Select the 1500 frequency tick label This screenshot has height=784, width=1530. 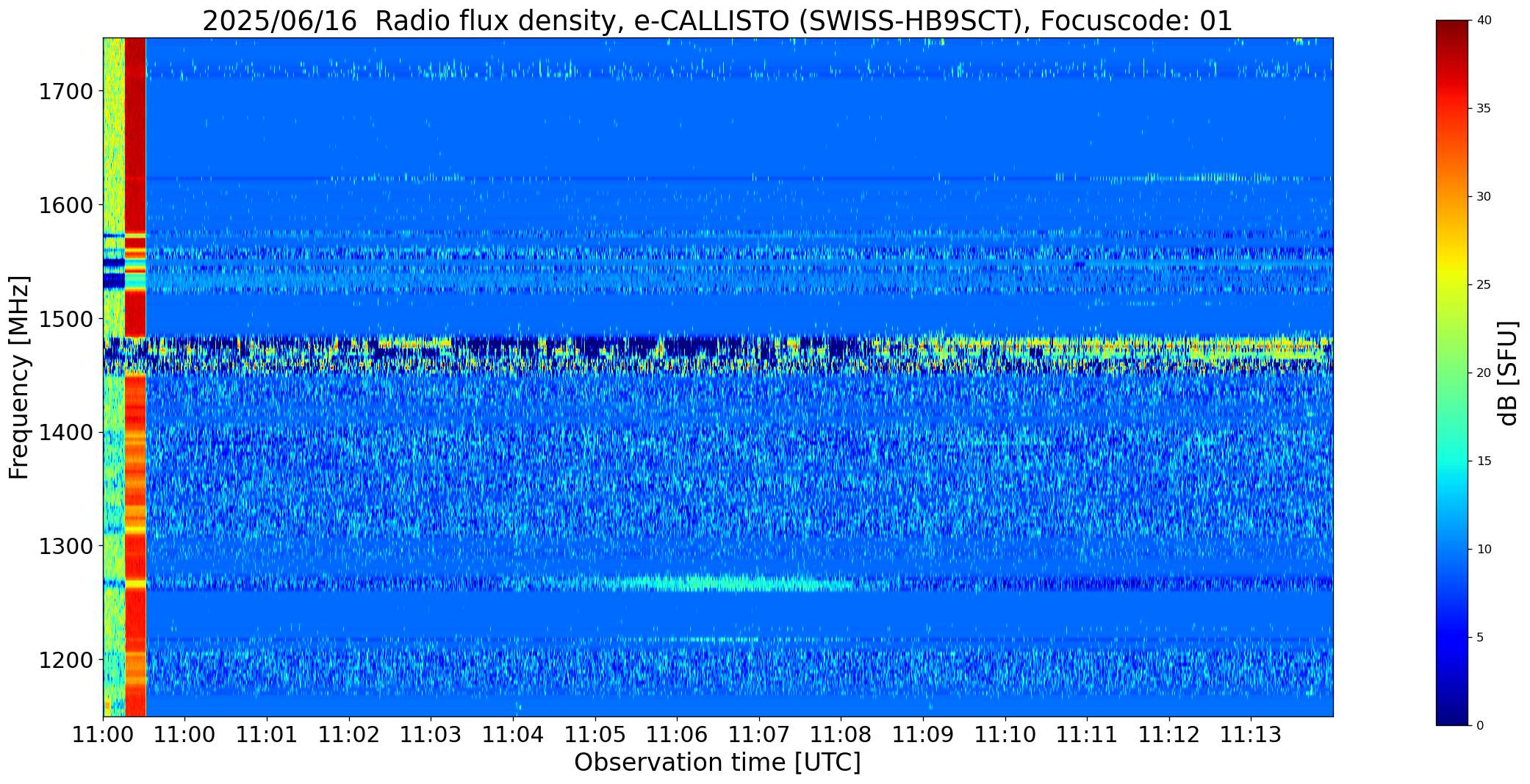click(x=65, y=319)
